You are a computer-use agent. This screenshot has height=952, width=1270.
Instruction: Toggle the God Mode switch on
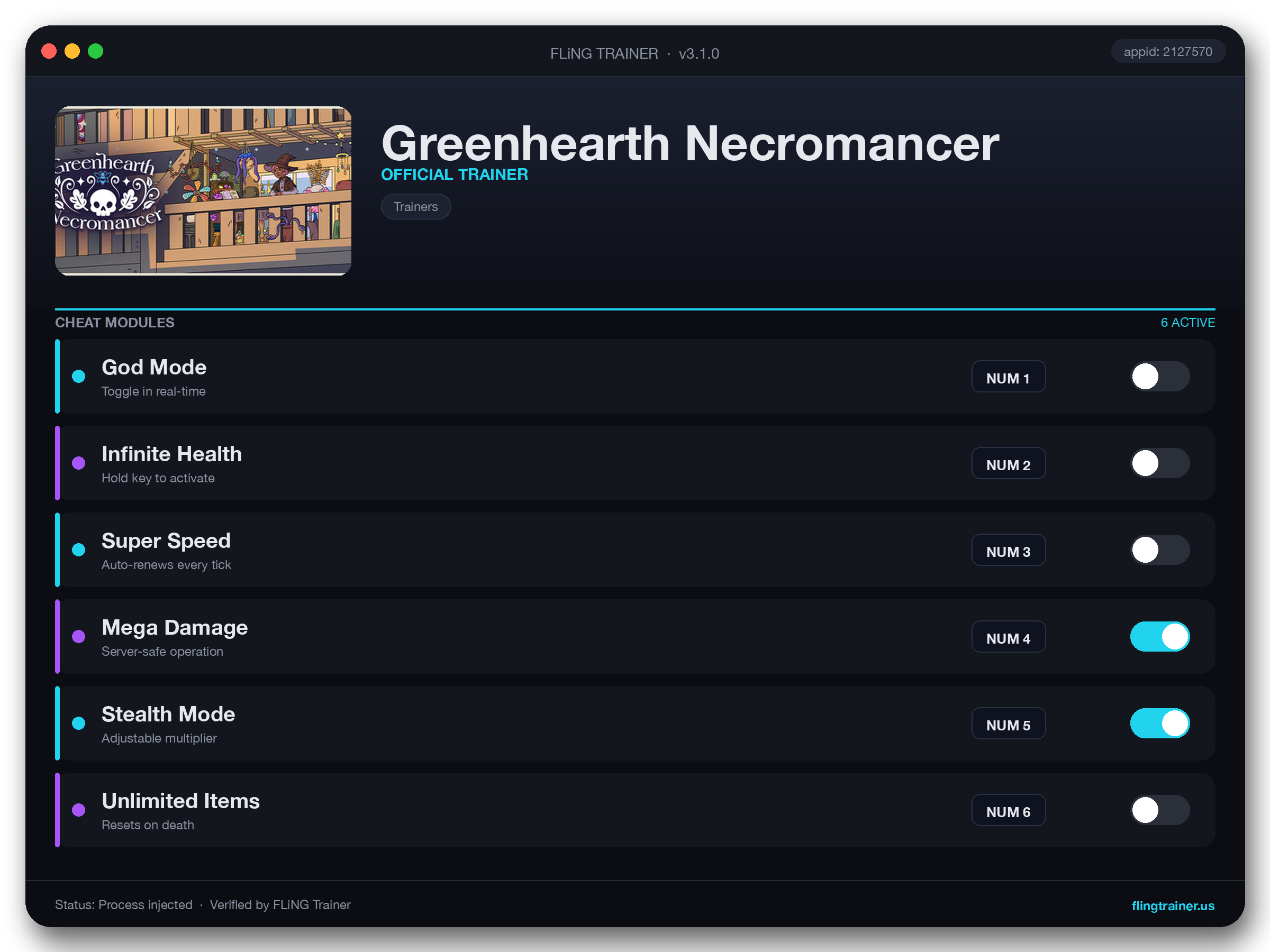(1160, 377)
